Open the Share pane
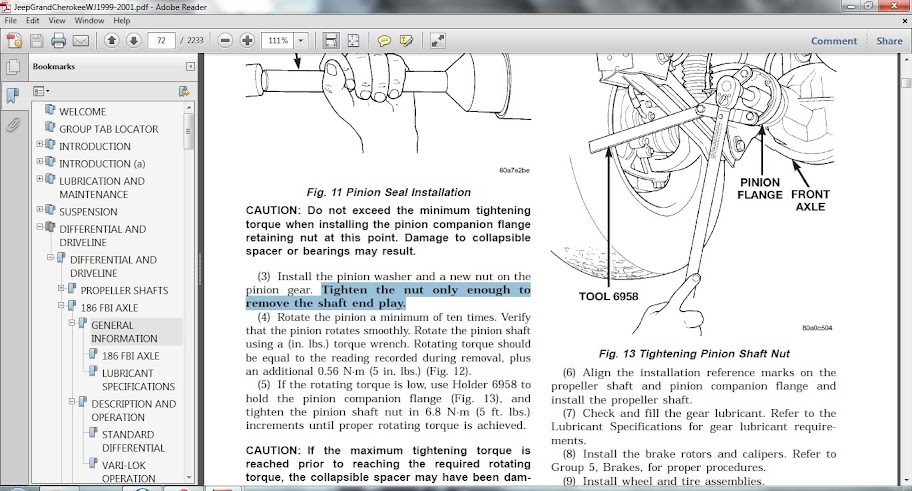The image size is (912, 491). coord(889,41)
